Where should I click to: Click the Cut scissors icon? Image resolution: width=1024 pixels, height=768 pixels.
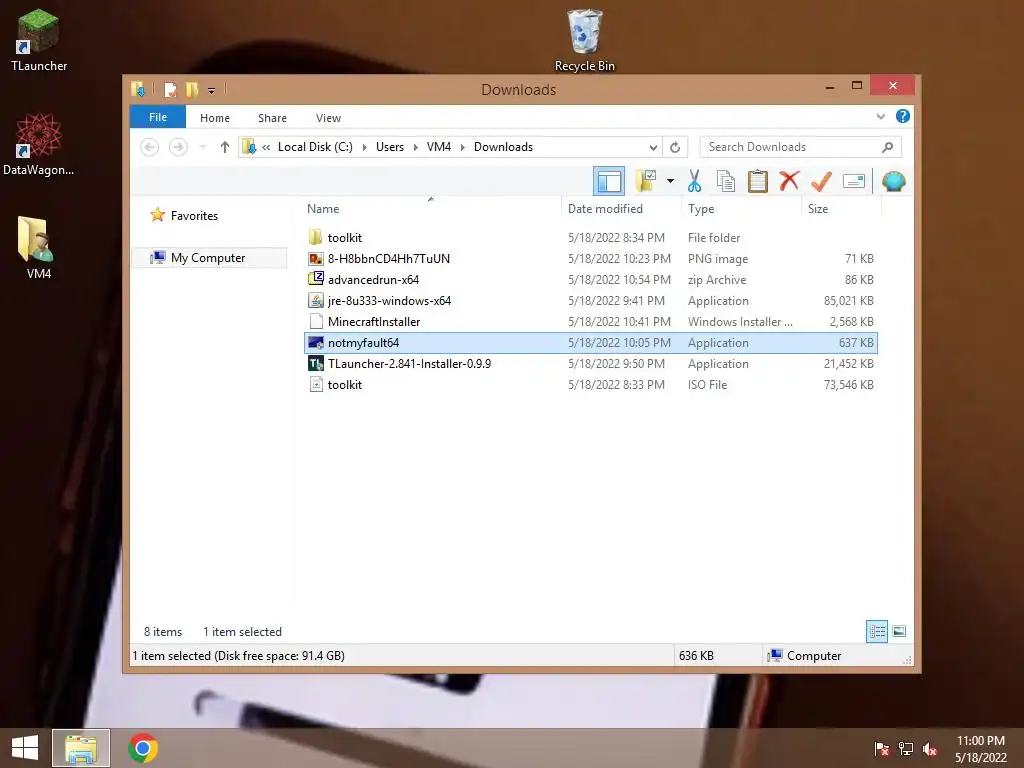(x=694, y=181)
